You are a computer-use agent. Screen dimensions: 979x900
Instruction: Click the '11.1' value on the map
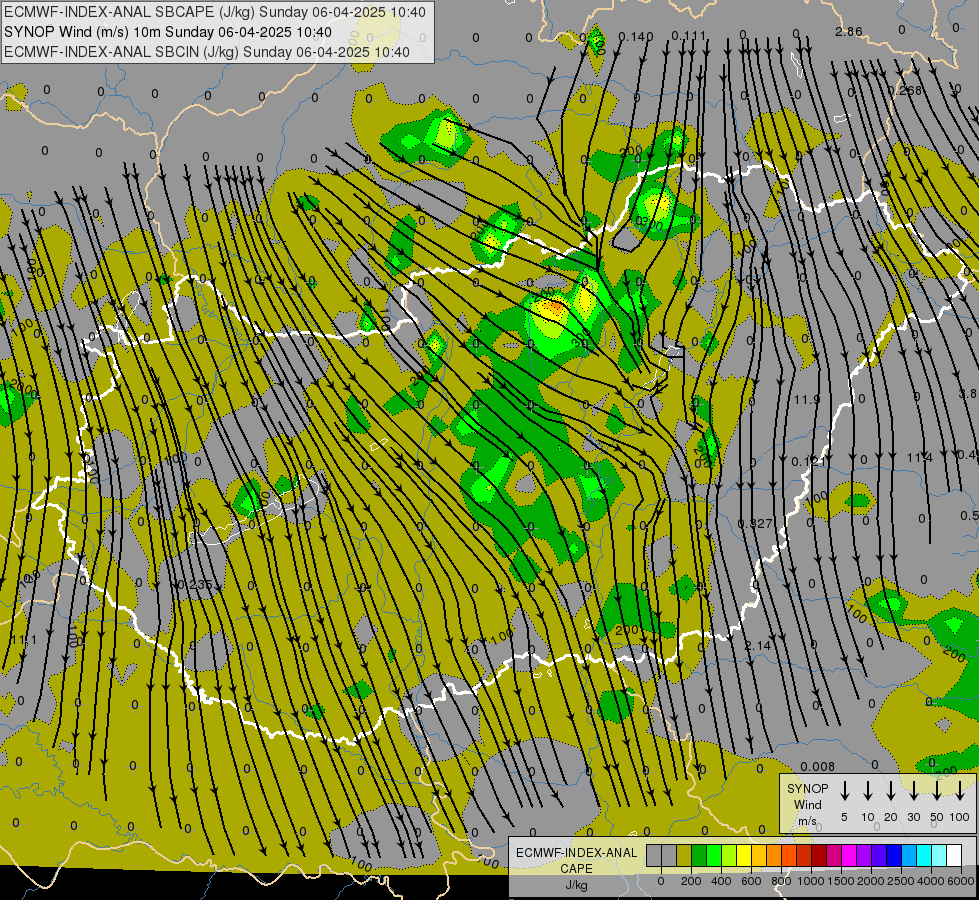[24, 640]
